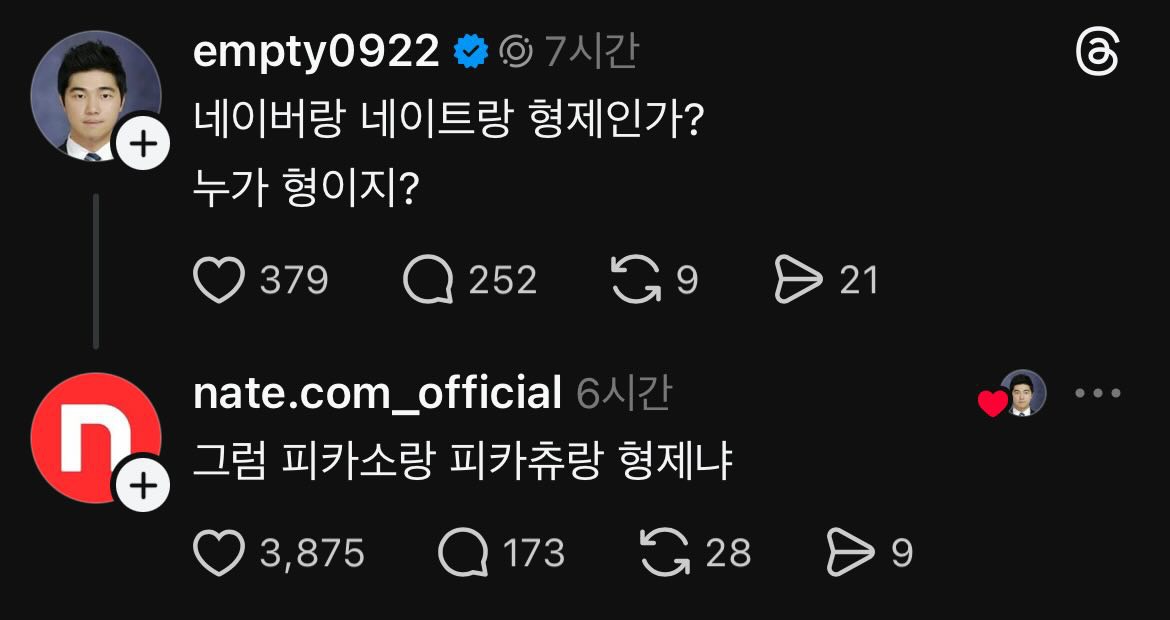Follow empty0922 using plus badge

(x=144, y=146)
